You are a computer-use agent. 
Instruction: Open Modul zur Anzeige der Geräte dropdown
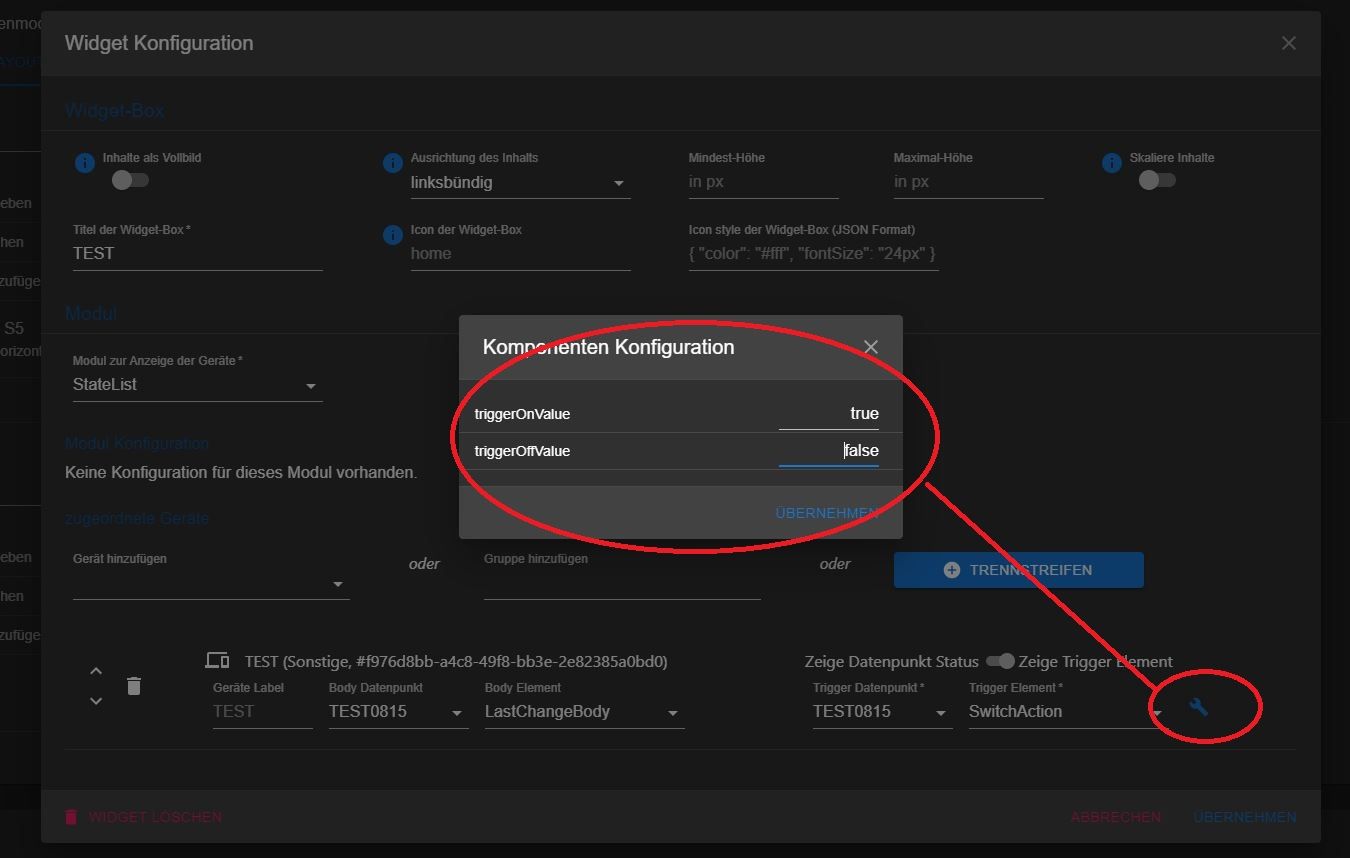(197, 385)
